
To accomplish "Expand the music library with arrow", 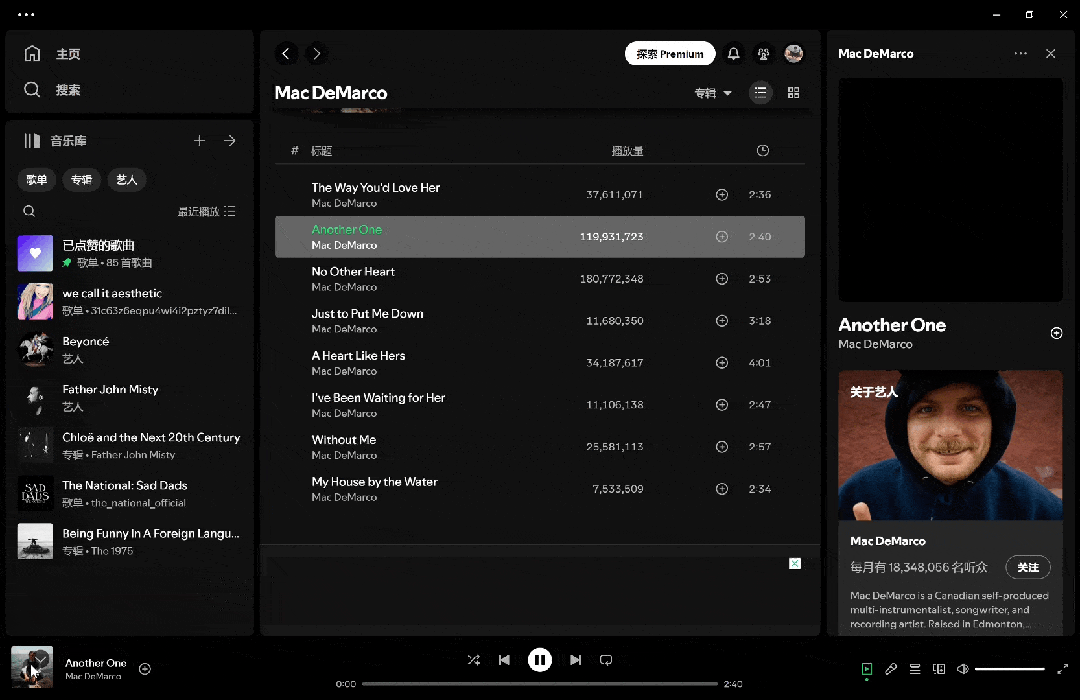I will click(230, 141).
